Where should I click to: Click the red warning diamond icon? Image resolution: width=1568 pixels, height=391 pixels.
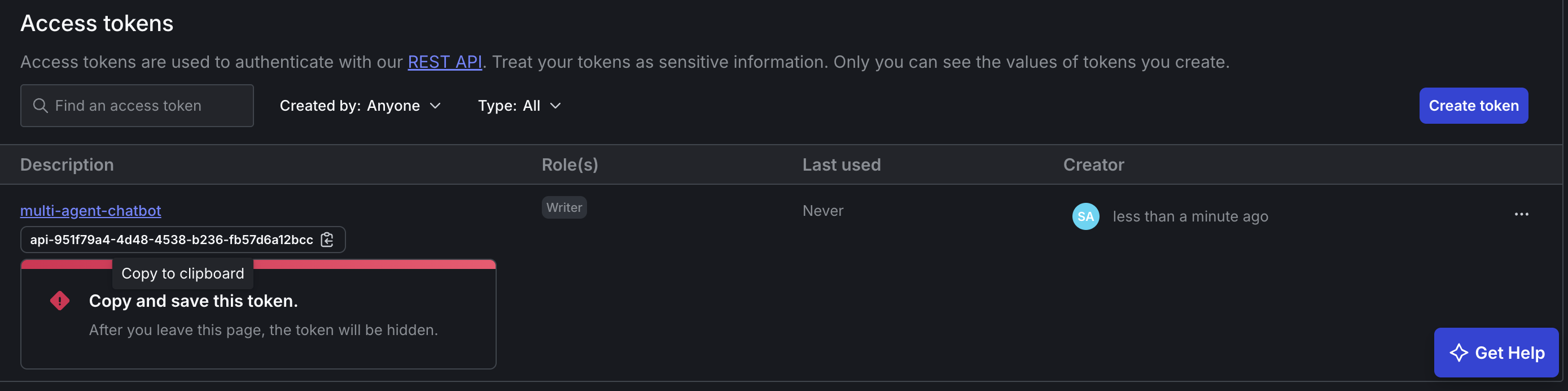click(x=60, y=301)
